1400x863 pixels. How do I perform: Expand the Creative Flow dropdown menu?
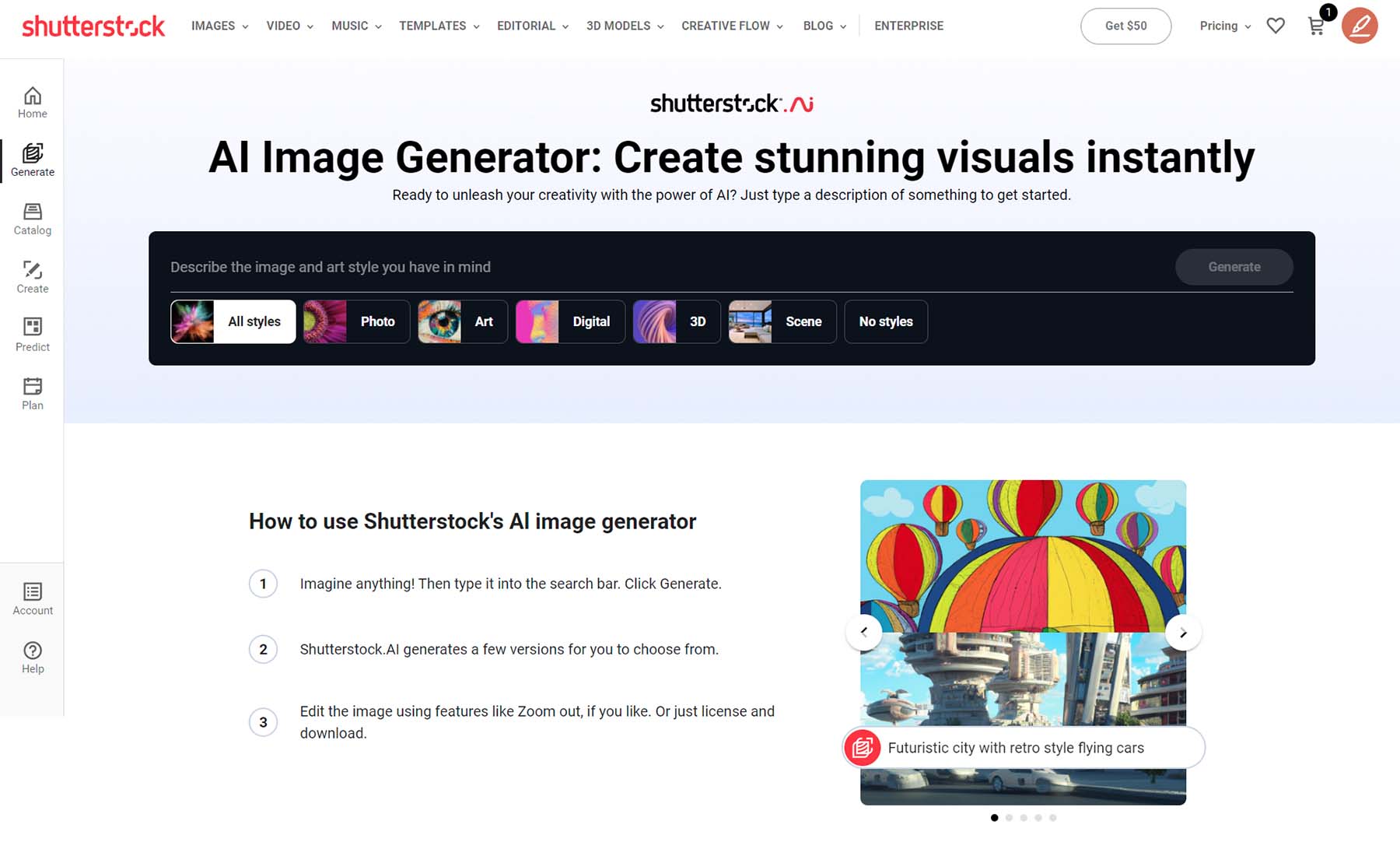(x=733, y=26)
